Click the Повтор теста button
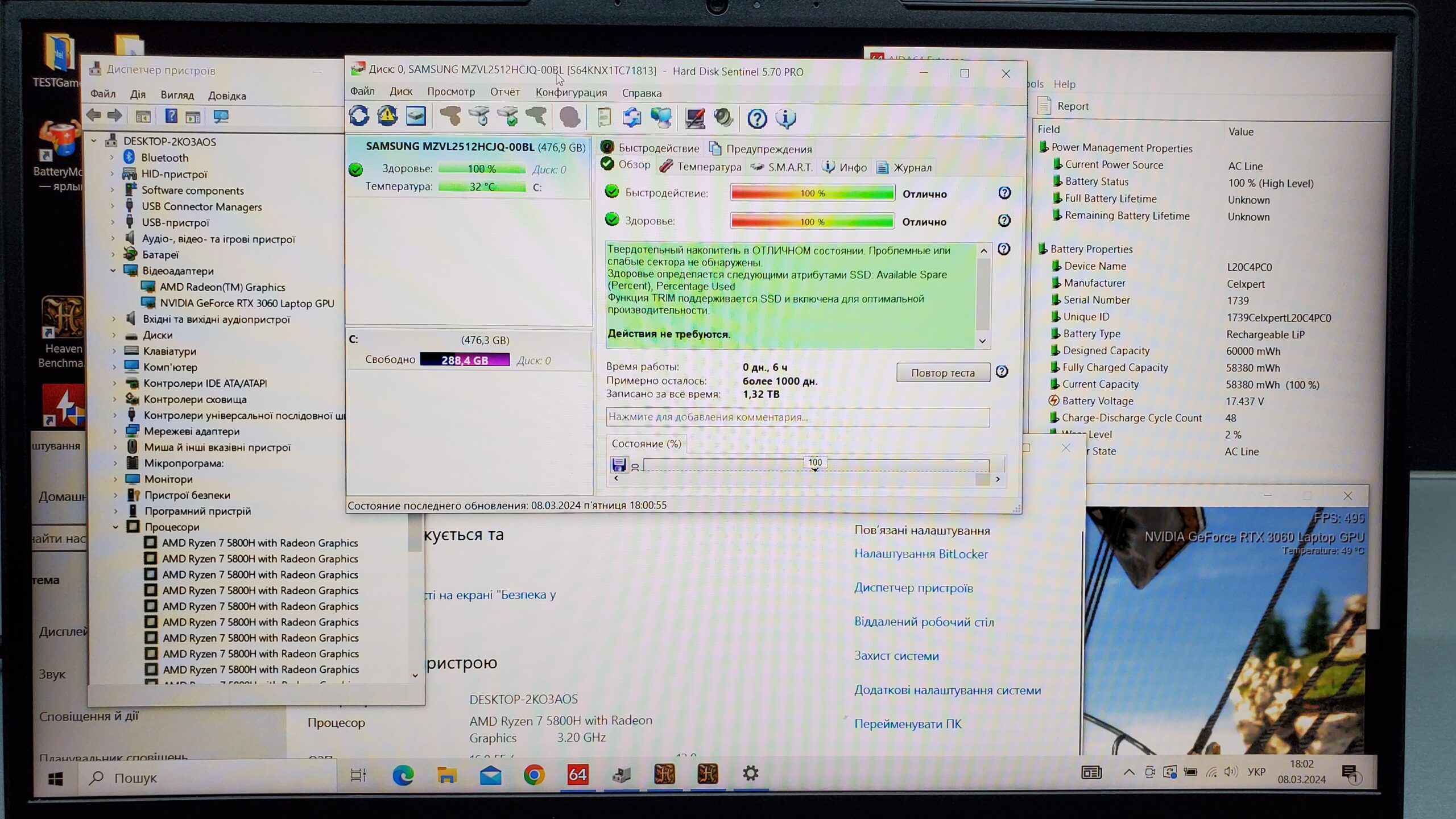The width and height of the screenshot is (1456, 819). (942, 373)
